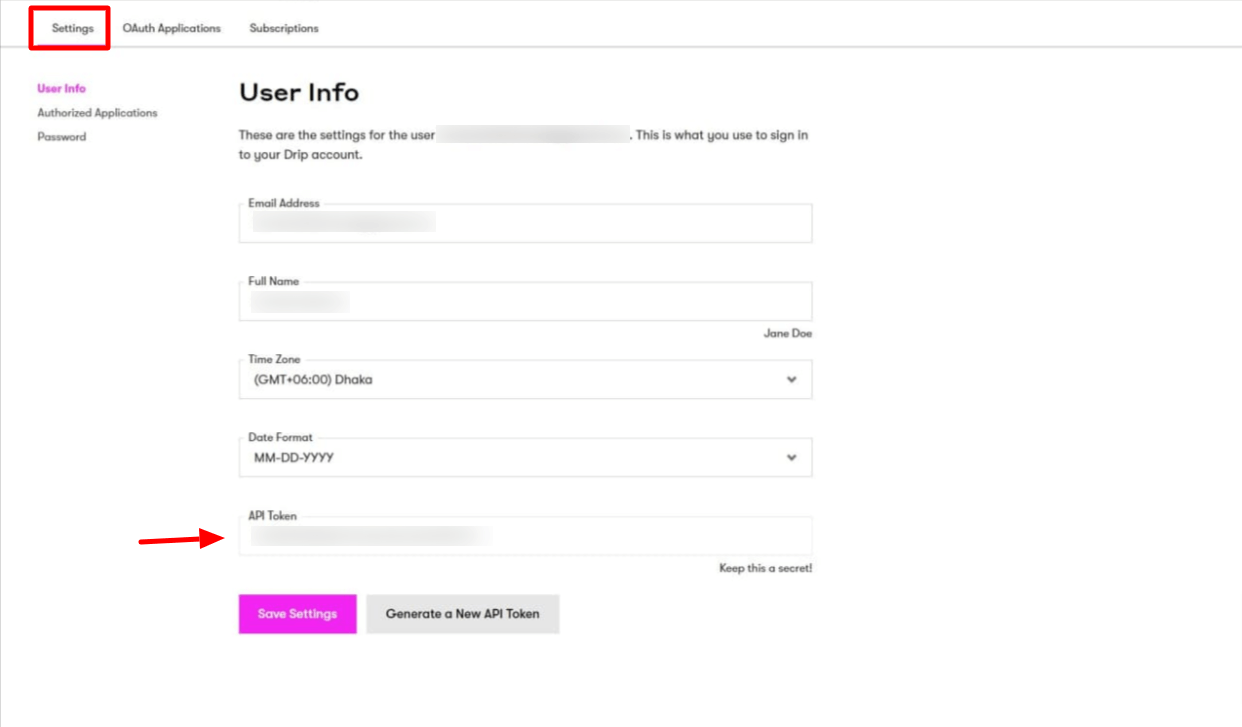Click the Jane Doe example label

coord(788,333)
